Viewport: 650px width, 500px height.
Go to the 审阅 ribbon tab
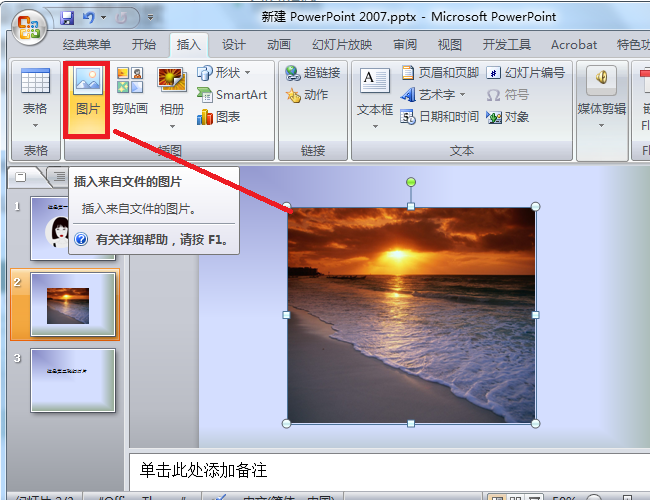tap(405, 45)
